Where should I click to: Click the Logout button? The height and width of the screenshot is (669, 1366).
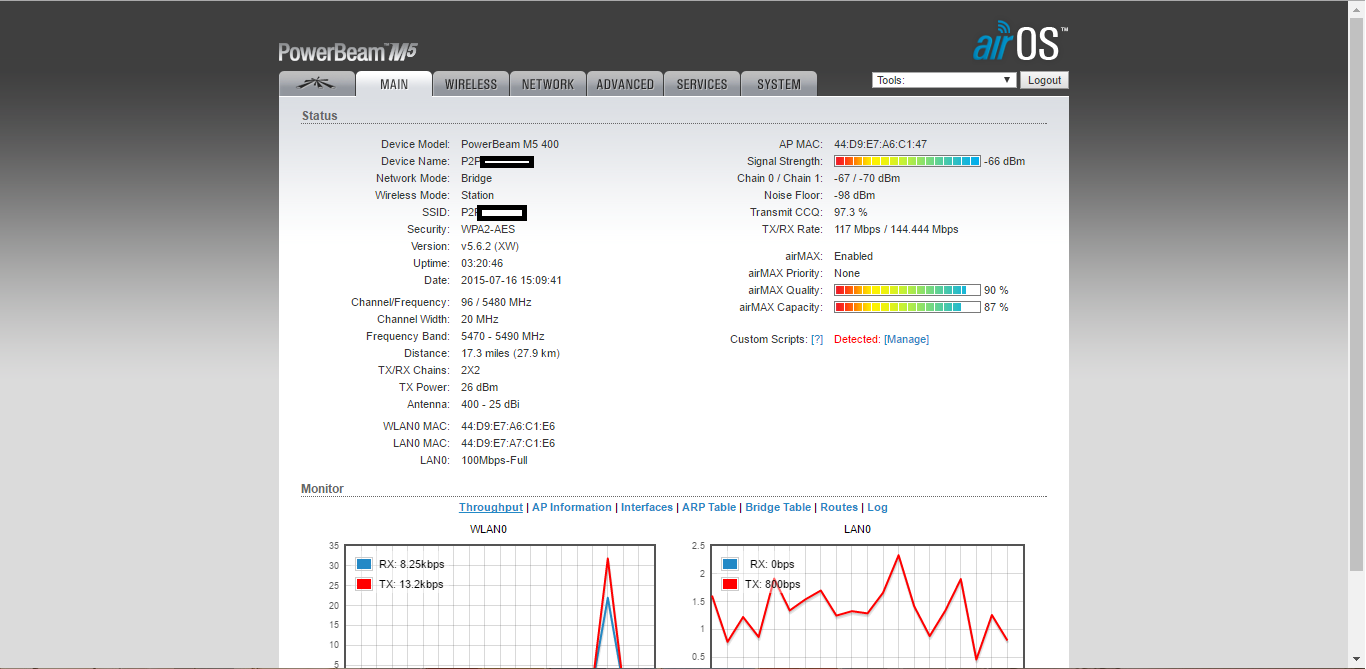pyautogui.click(x=1044, y=80)
